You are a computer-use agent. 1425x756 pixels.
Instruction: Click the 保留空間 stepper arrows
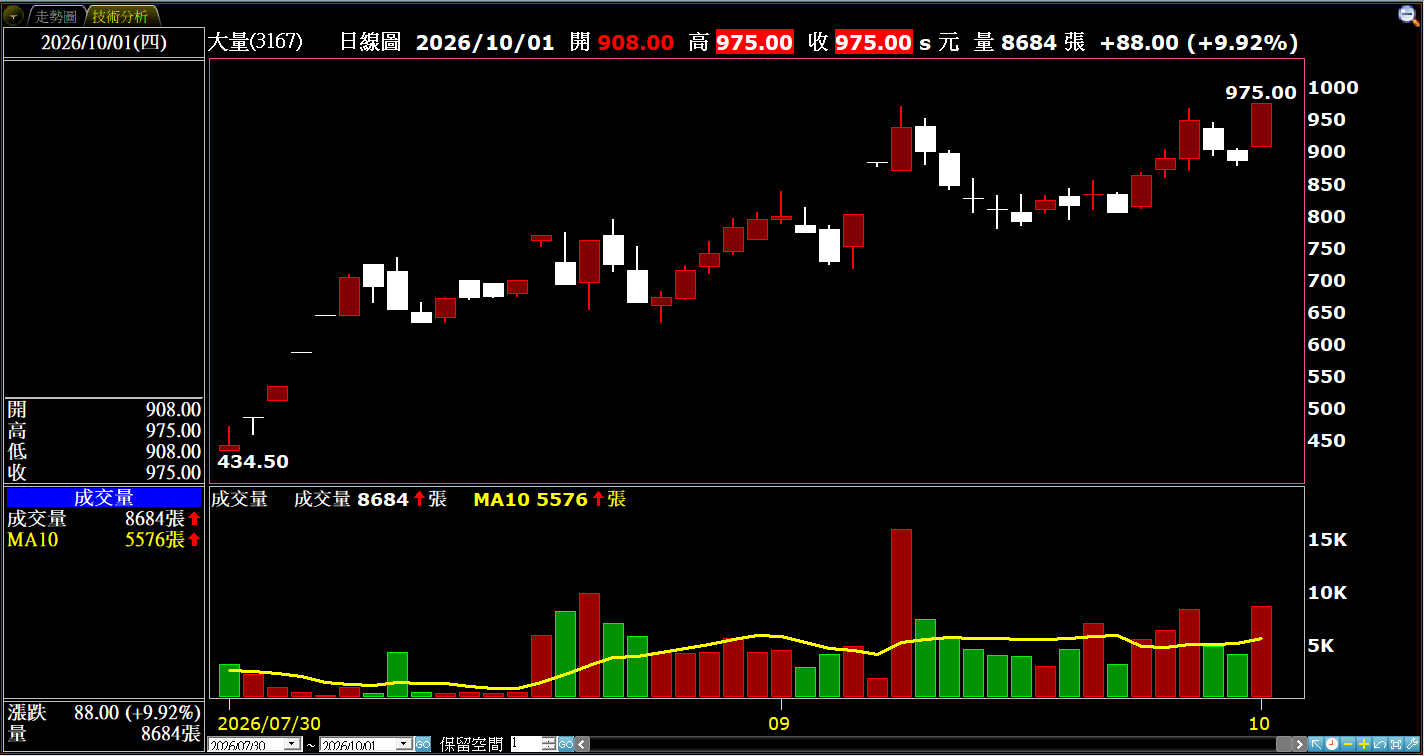click(549, 744)
